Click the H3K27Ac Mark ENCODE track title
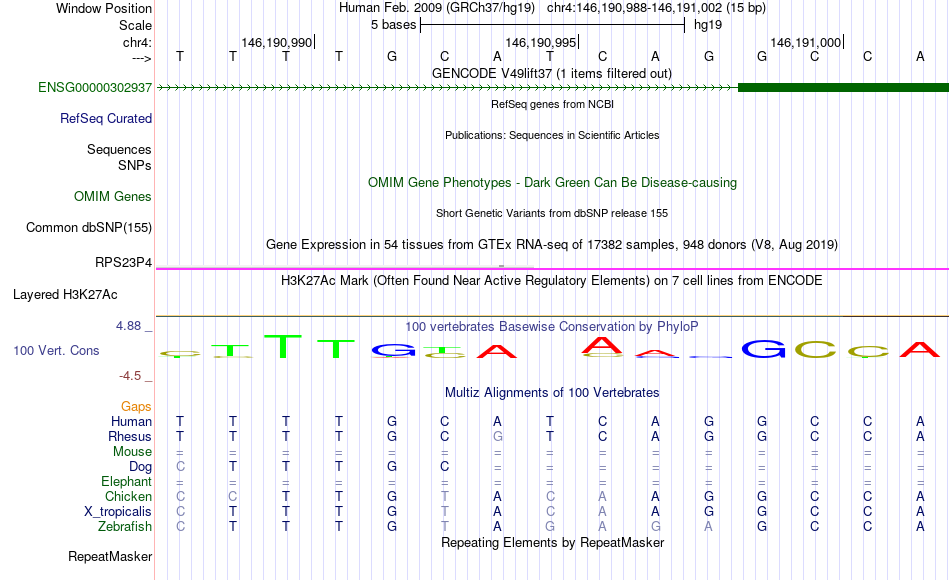Image resolution: width=950 pixels, height=580 pixels. (552, 281)
